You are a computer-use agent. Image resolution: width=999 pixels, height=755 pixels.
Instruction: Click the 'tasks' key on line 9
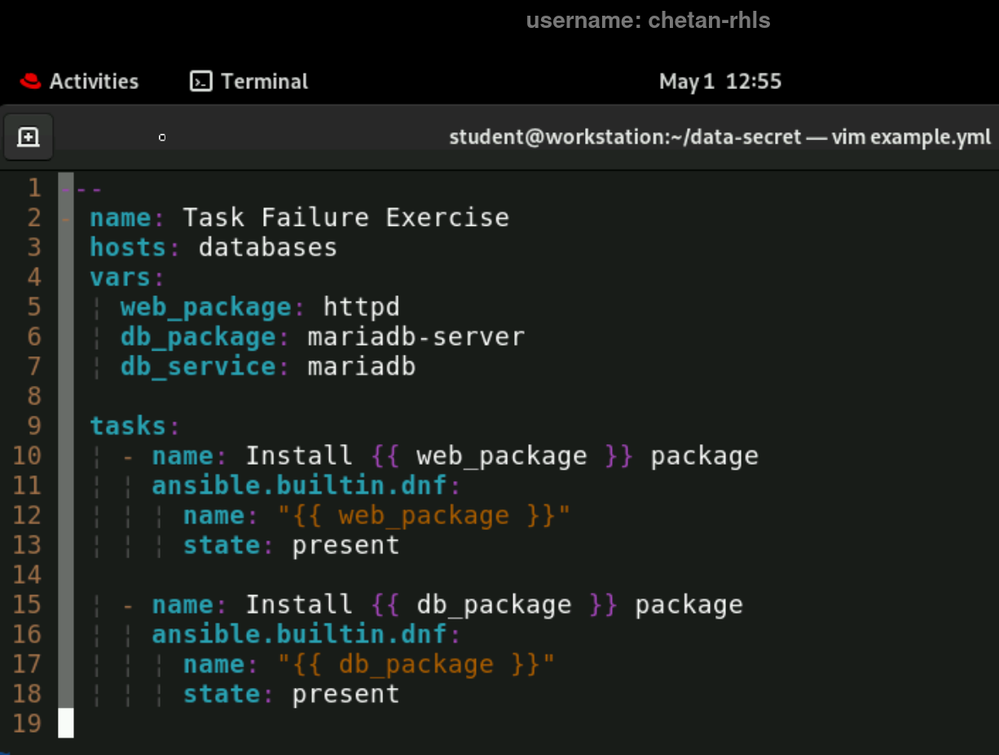pos(128,426)
